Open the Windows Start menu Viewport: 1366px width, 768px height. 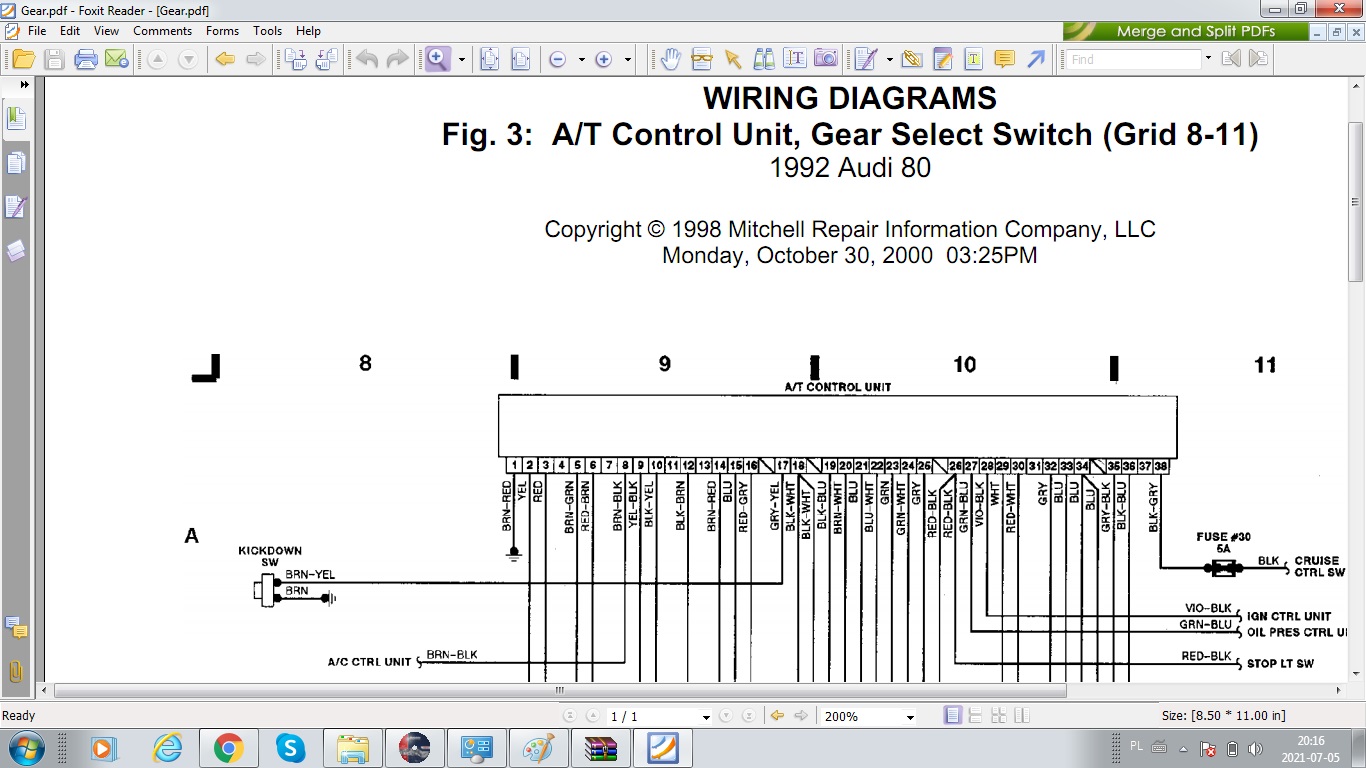point(25,748)
